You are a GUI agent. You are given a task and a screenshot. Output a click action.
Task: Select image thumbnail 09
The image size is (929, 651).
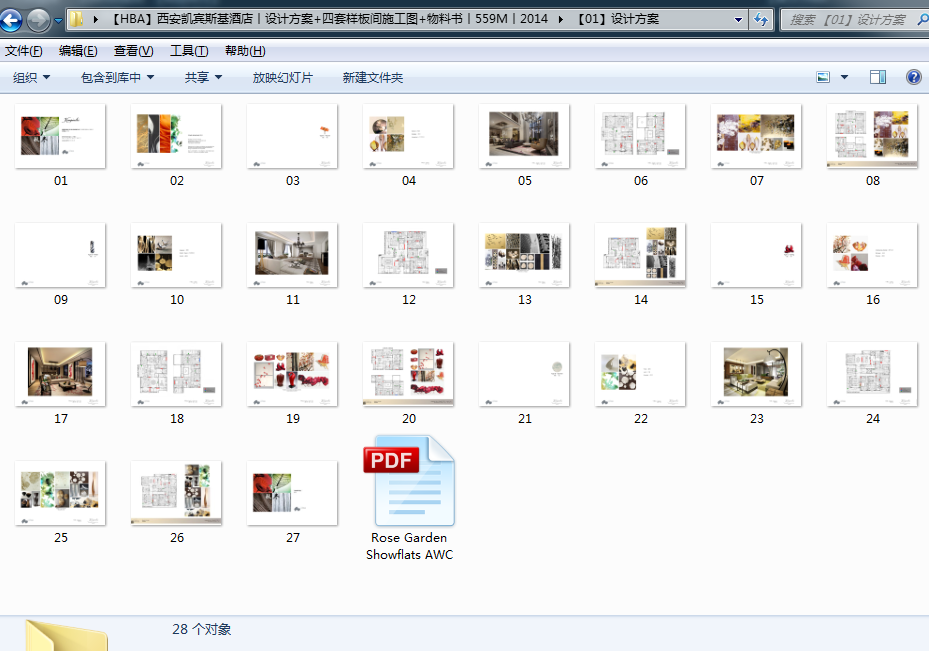[60, 255]
